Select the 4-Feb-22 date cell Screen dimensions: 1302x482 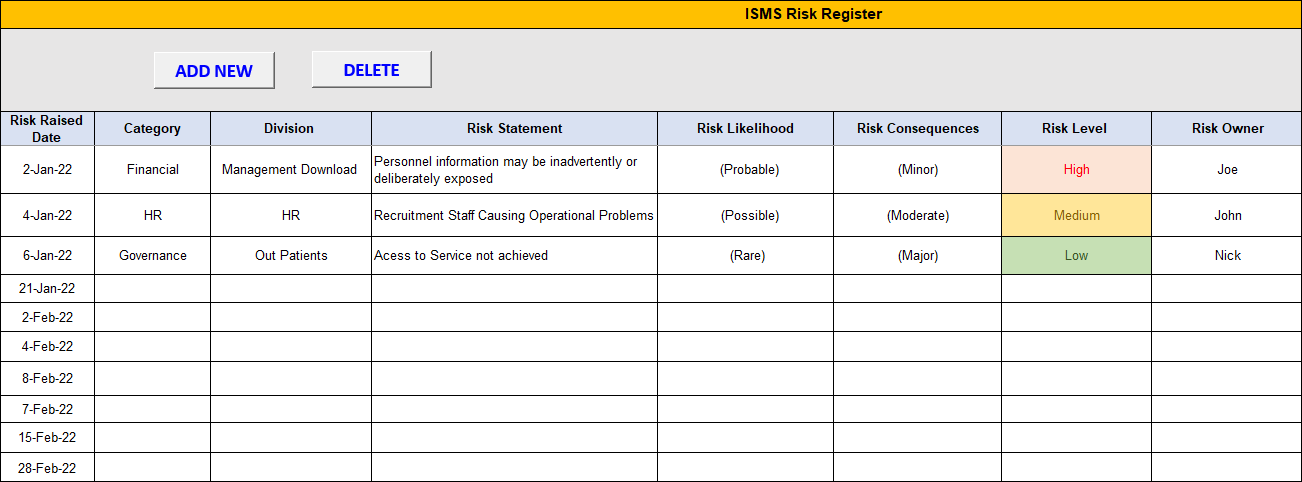click(x=47, y=346)
